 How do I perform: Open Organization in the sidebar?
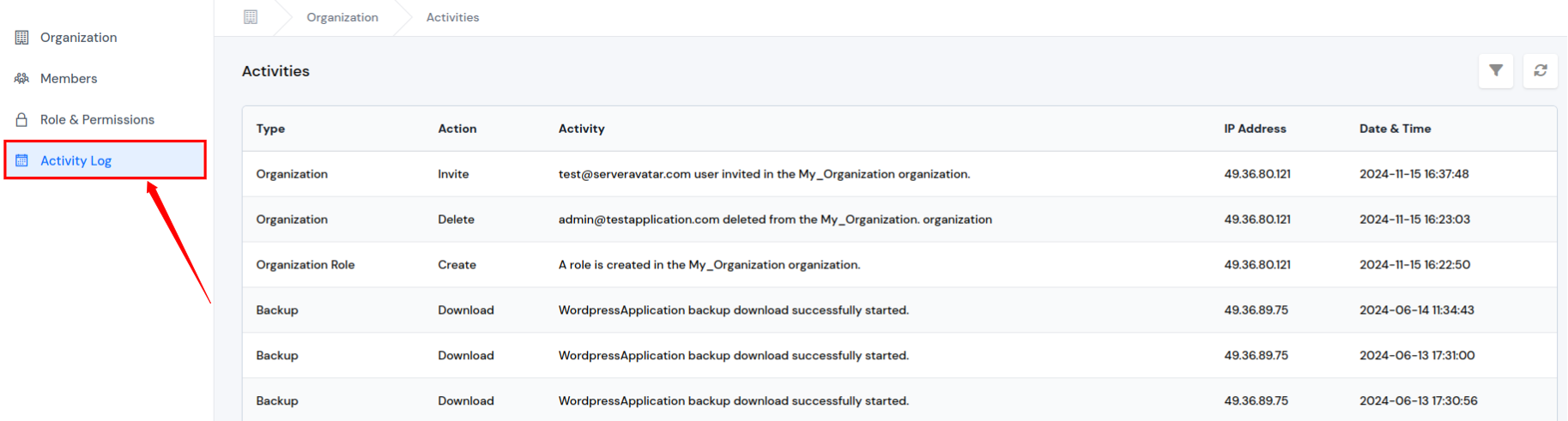click(78, 38)
